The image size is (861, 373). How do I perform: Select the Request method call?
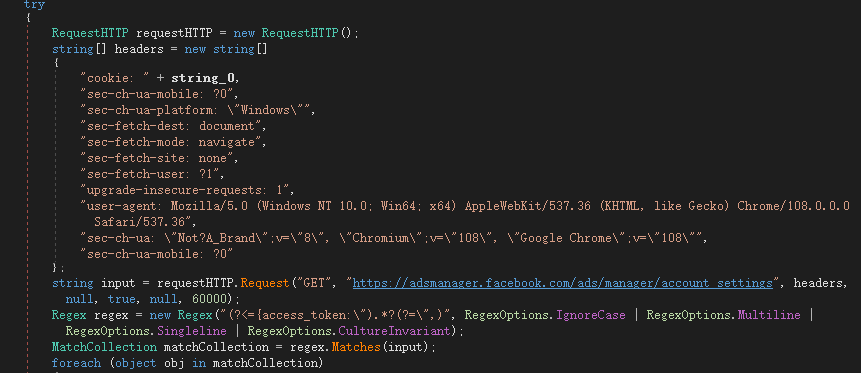[265, 283]
